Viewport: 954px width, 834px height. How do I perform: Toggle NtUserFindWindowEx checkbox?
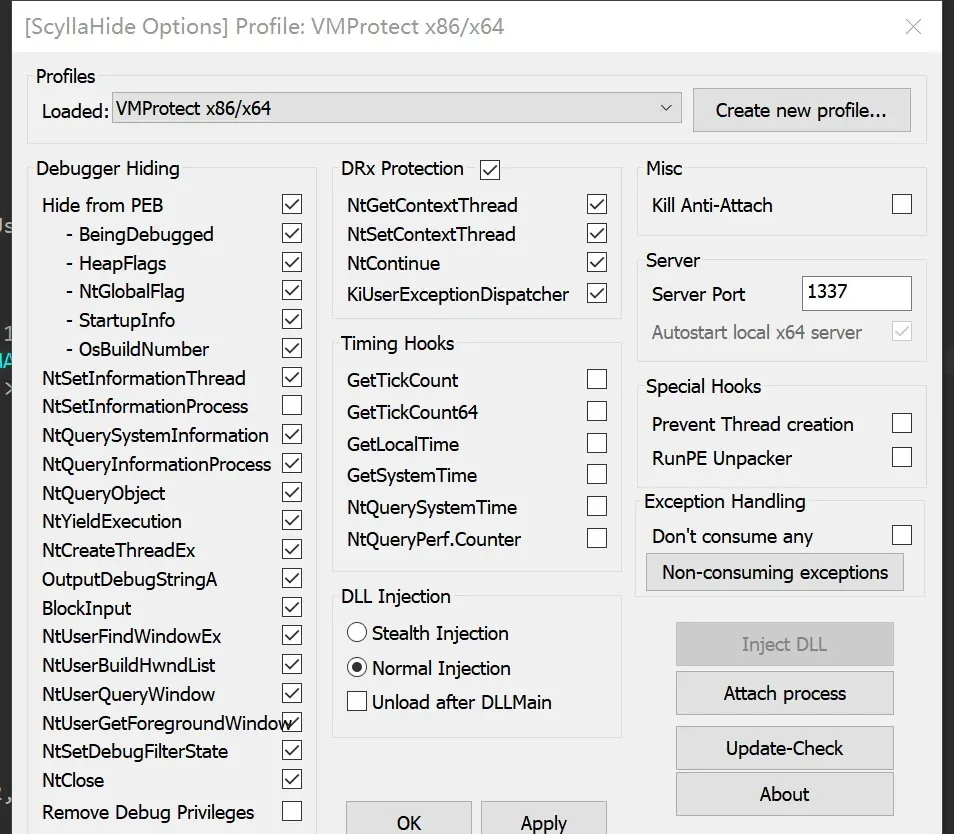(x=292, y=636)
